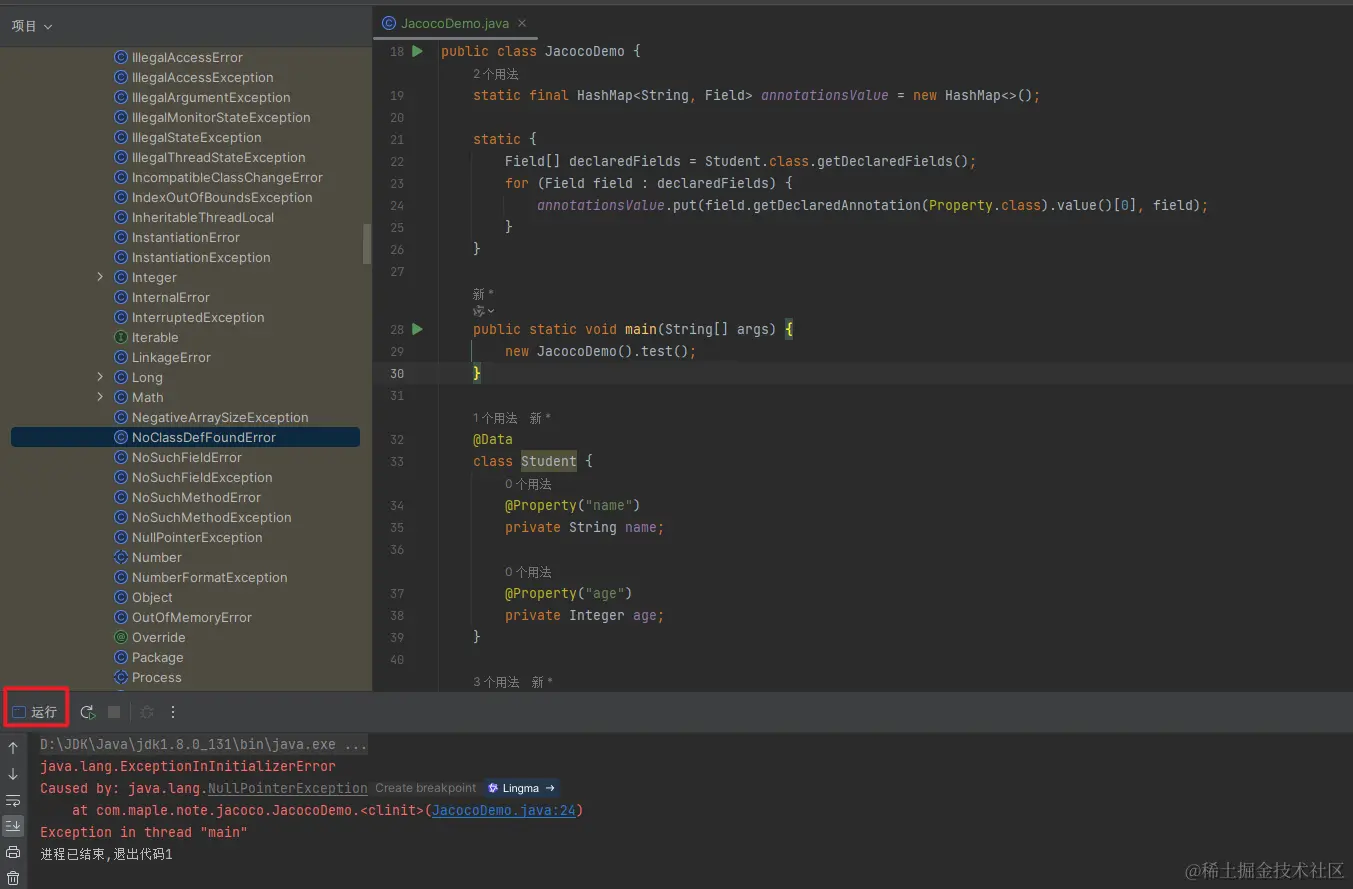Click the Lingma button in console

521,789
